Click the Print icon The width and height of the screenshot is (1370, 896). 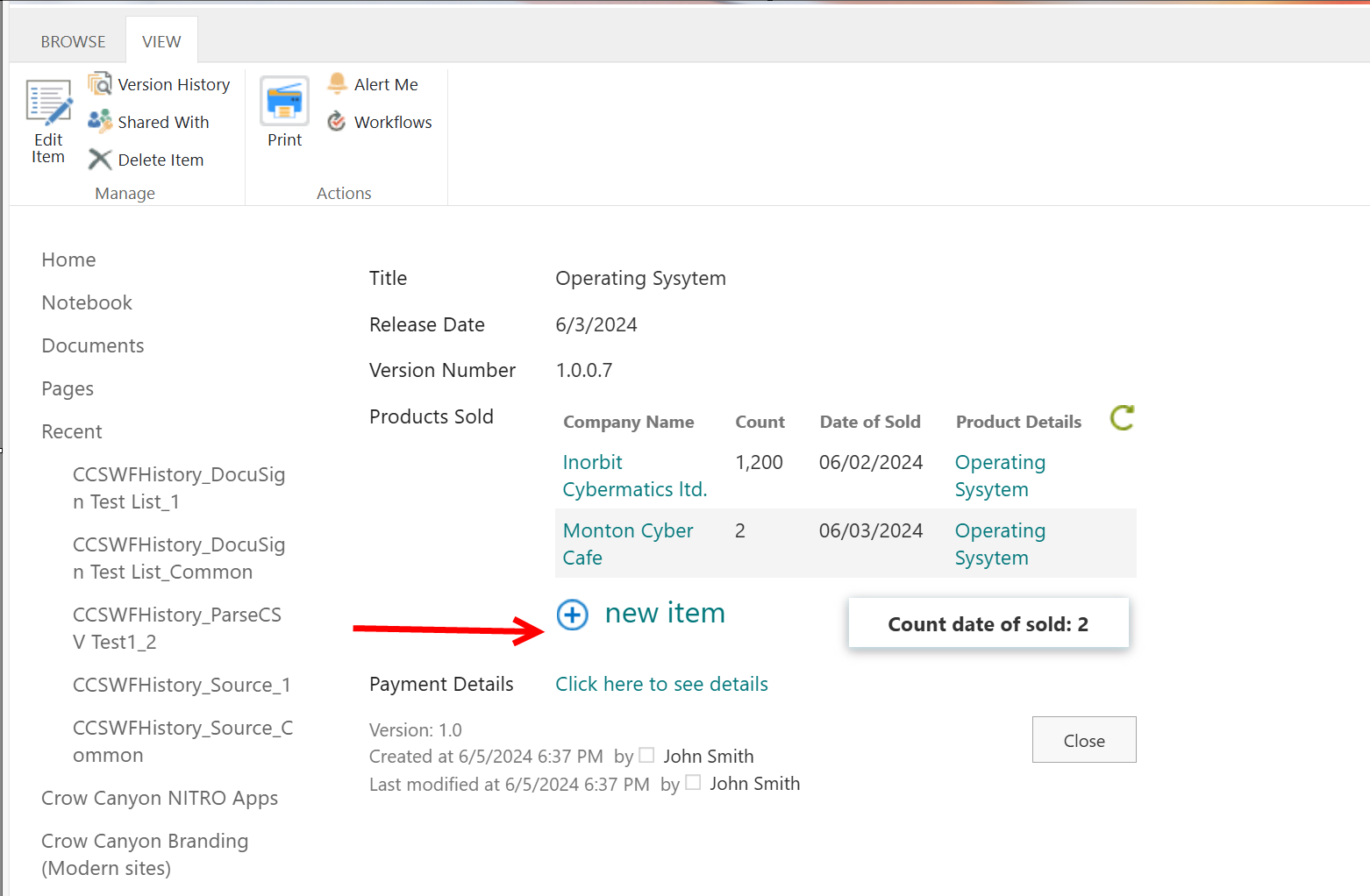[284, 101]
